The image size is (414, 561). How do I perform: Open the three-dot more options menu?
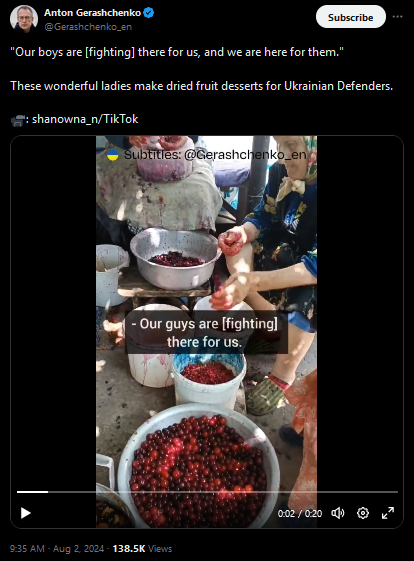pos(398,17)
